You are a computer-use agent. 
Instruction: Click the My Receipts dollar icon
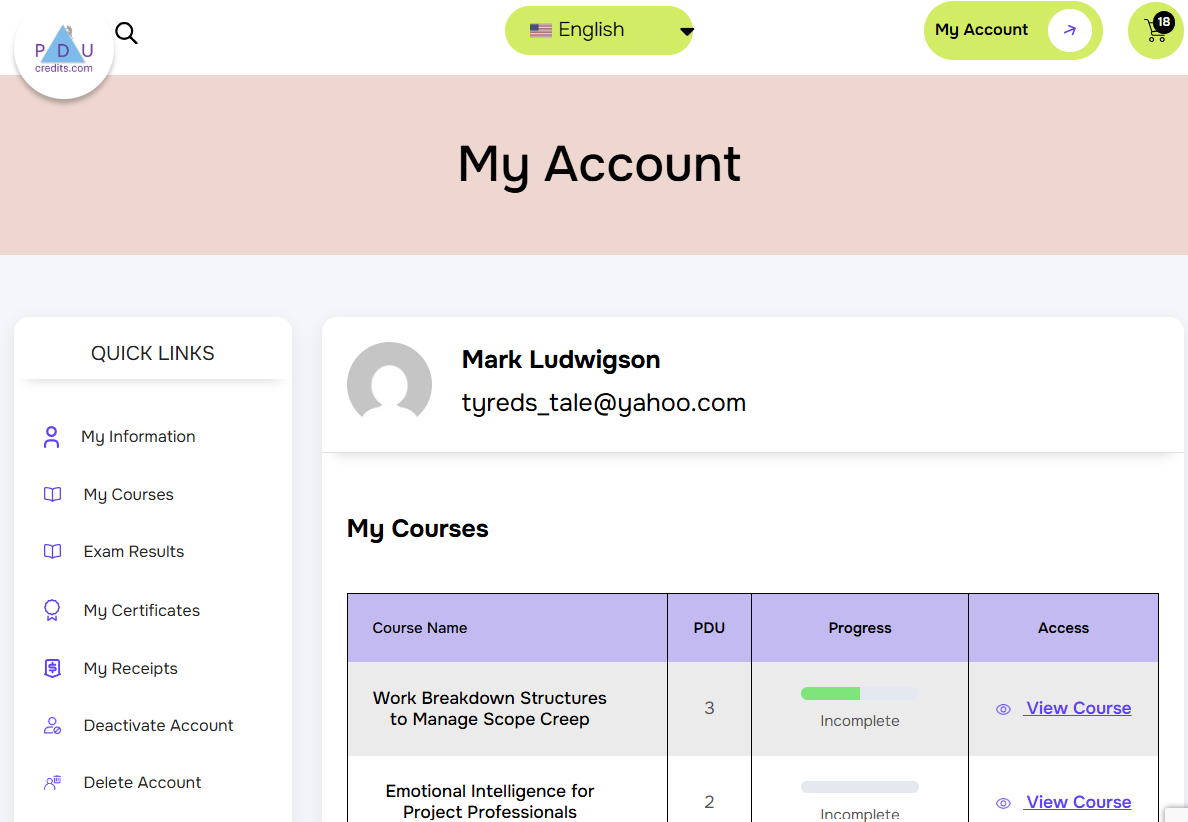point(52,668)
